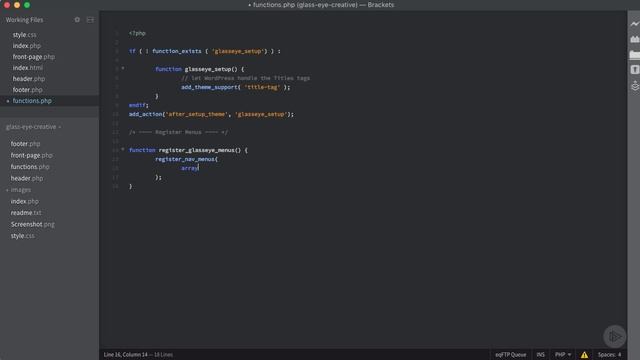Select index.php in Working Files
This screenshot has height=360, width=640.
coord(27,46)
